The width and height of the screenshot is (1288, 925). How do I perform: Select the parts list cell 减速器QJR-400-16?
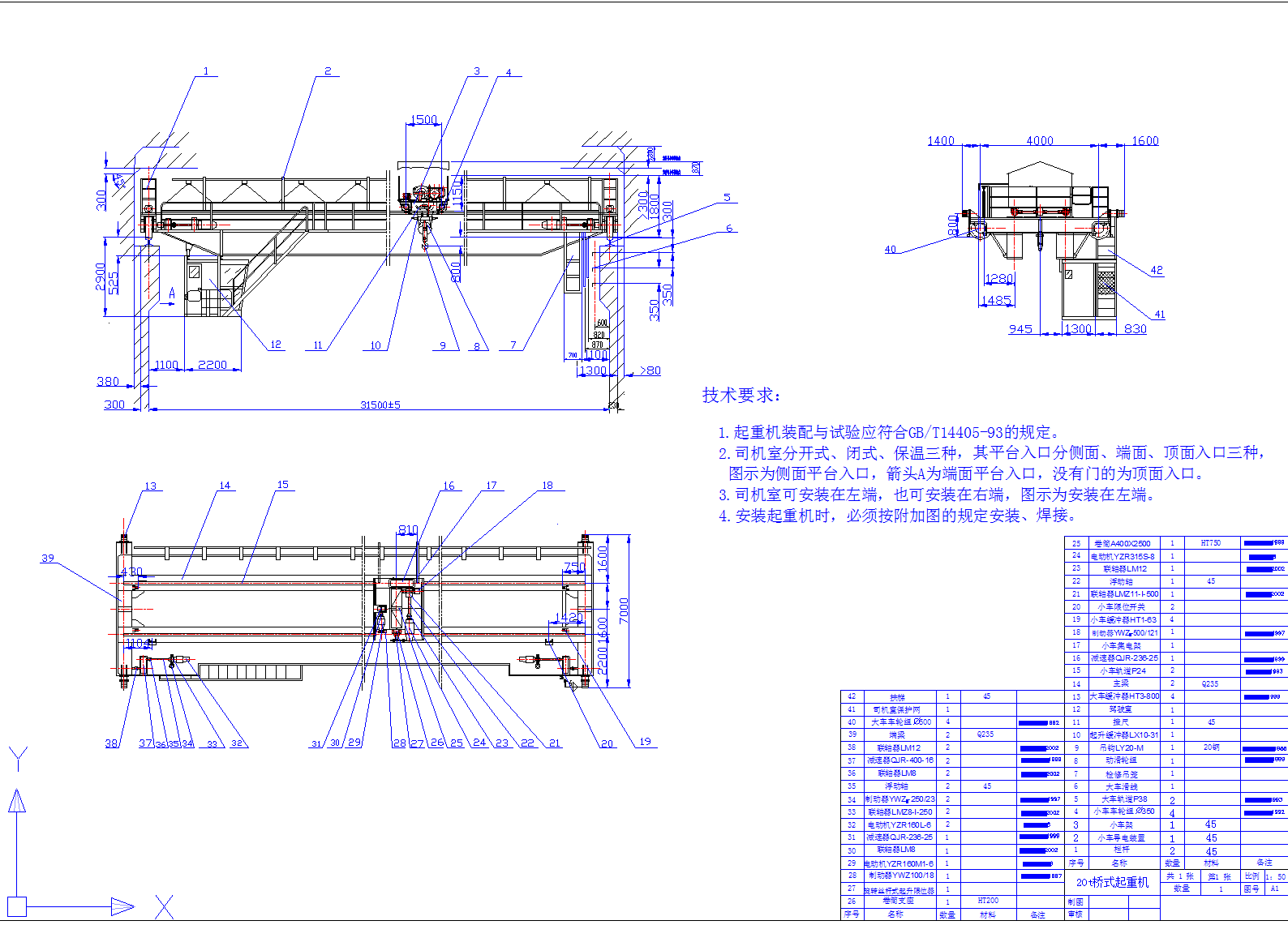(x=899, y=760)
